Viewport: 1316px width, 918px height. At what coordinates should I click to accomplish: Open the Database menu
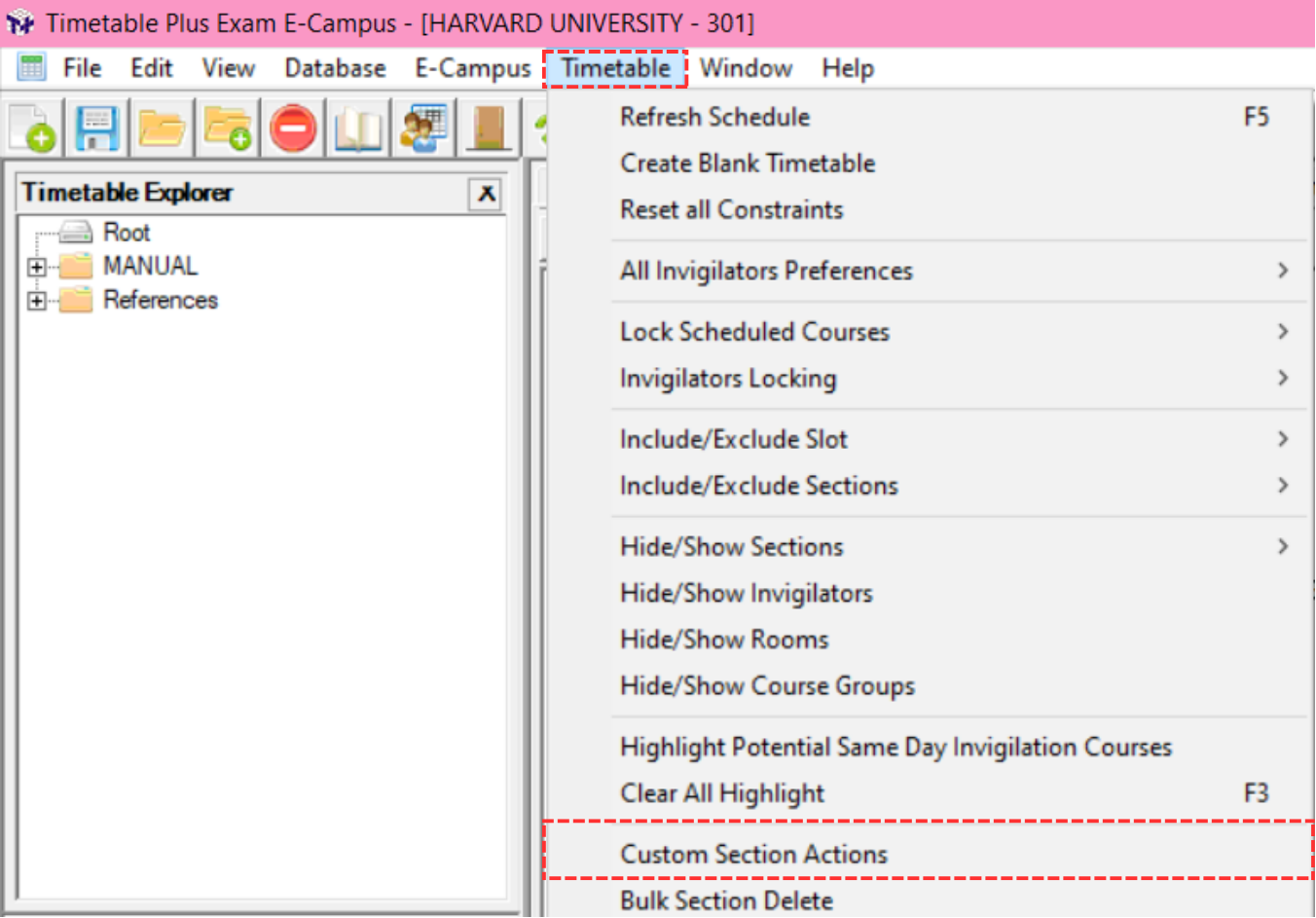335,68
